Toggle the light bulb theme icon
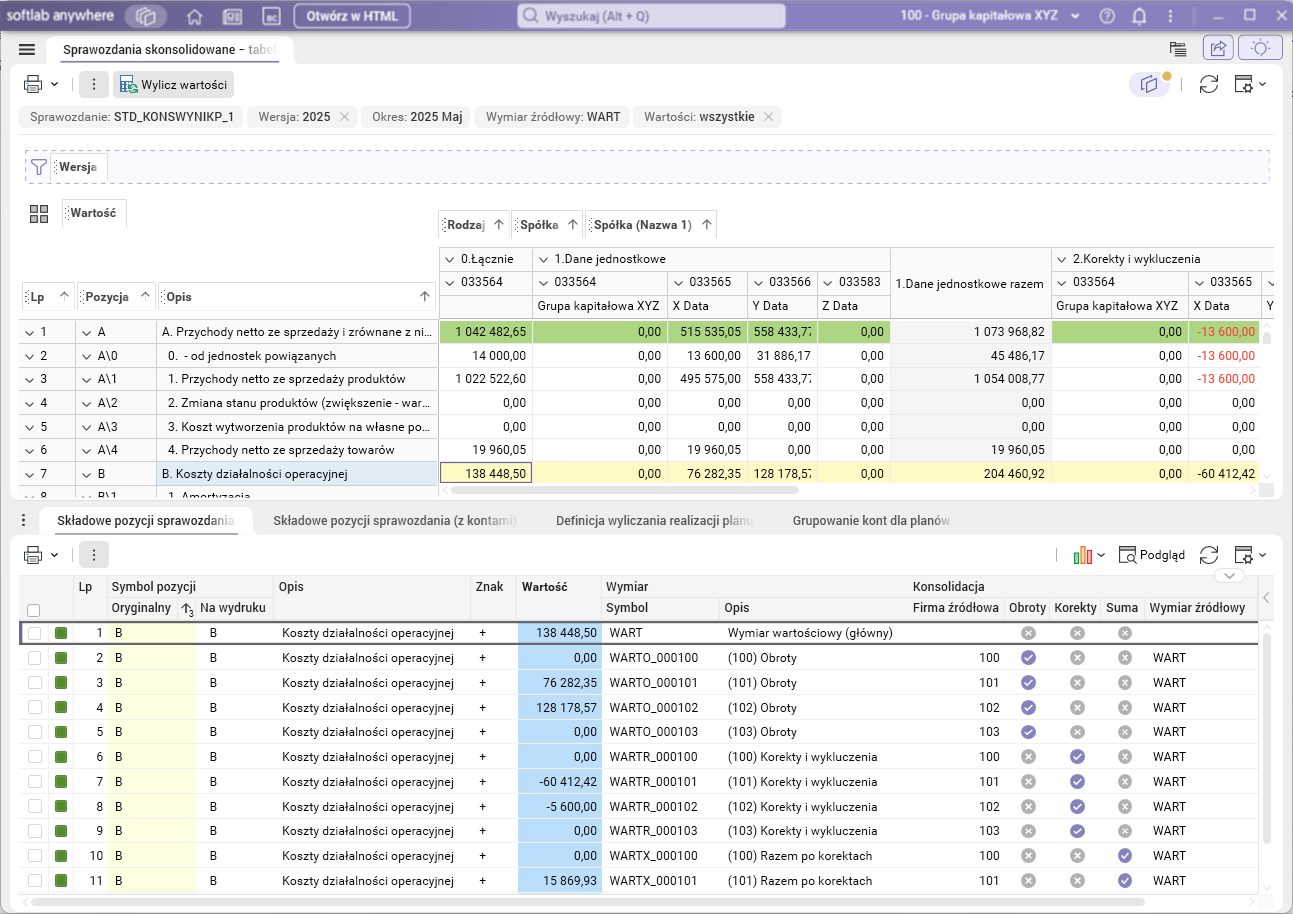Image resolution: width=1293 pixels, height=914 pixels. [x=1260, y=48]
